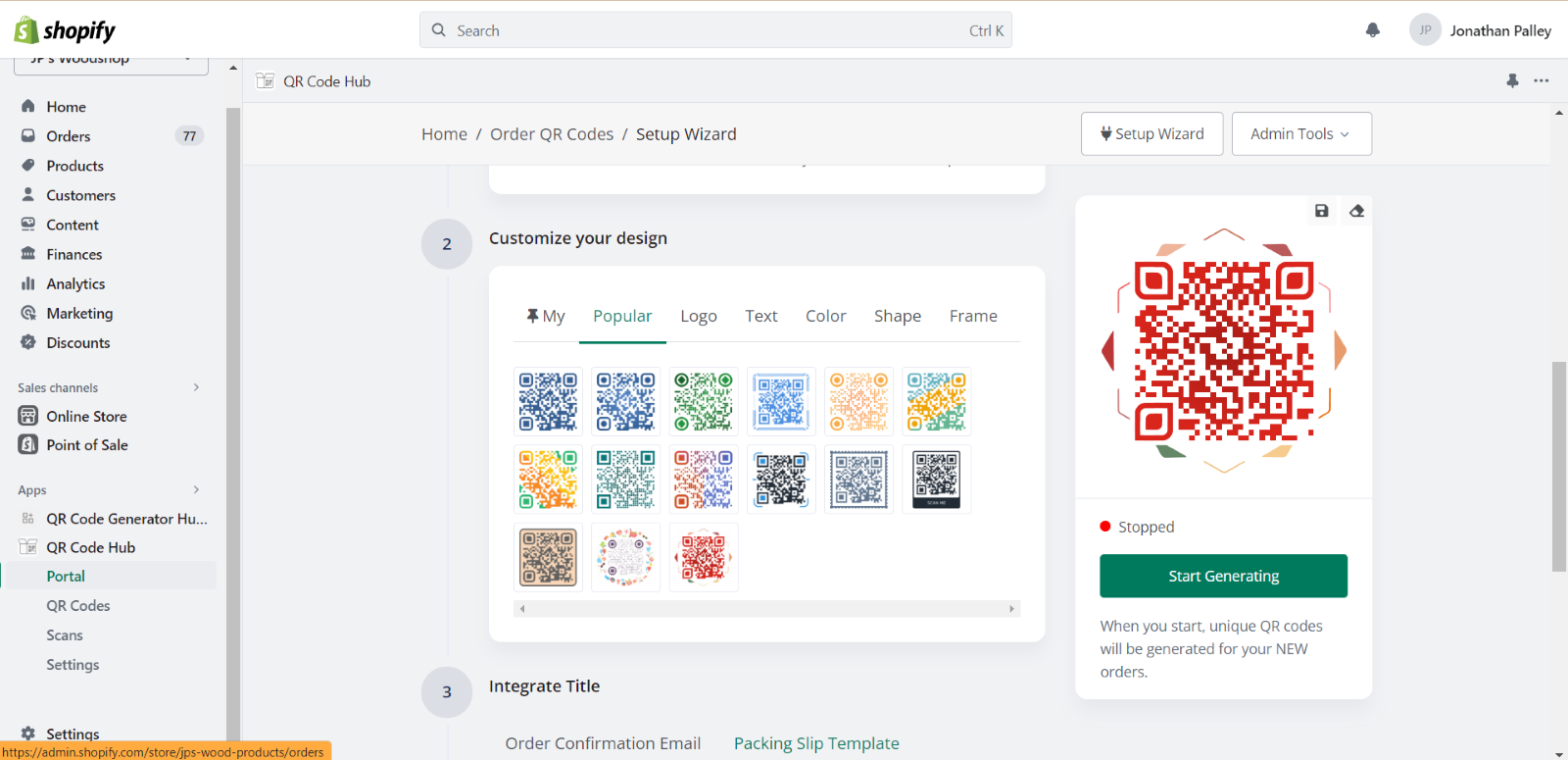This screenshot has width=1568, height=760.
Task: Click the Point of Sale icon
Action: click(x=28, y=444)
